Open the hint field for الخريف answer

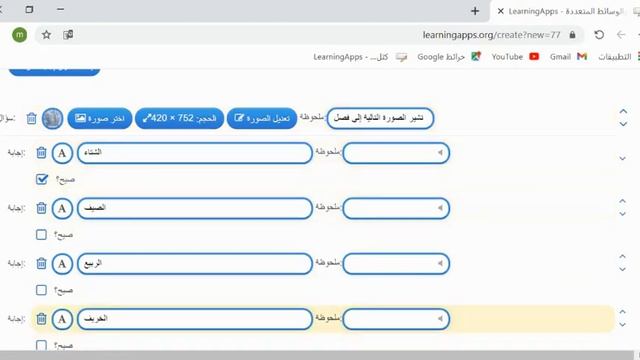tap(396, 319)
